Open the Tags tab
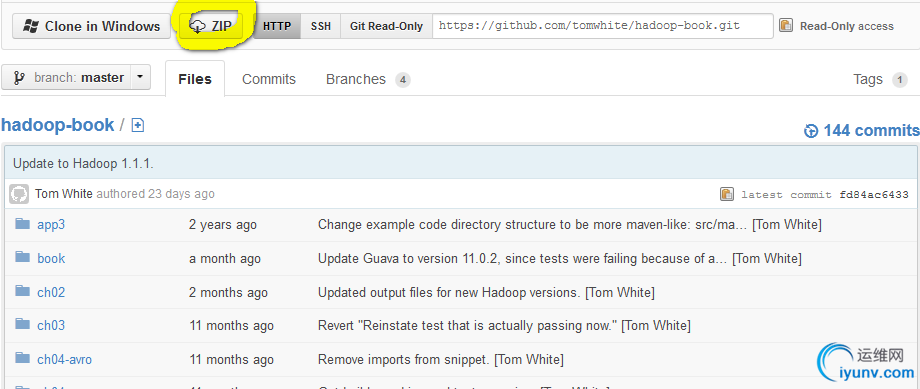 click(x=880, y=79)
